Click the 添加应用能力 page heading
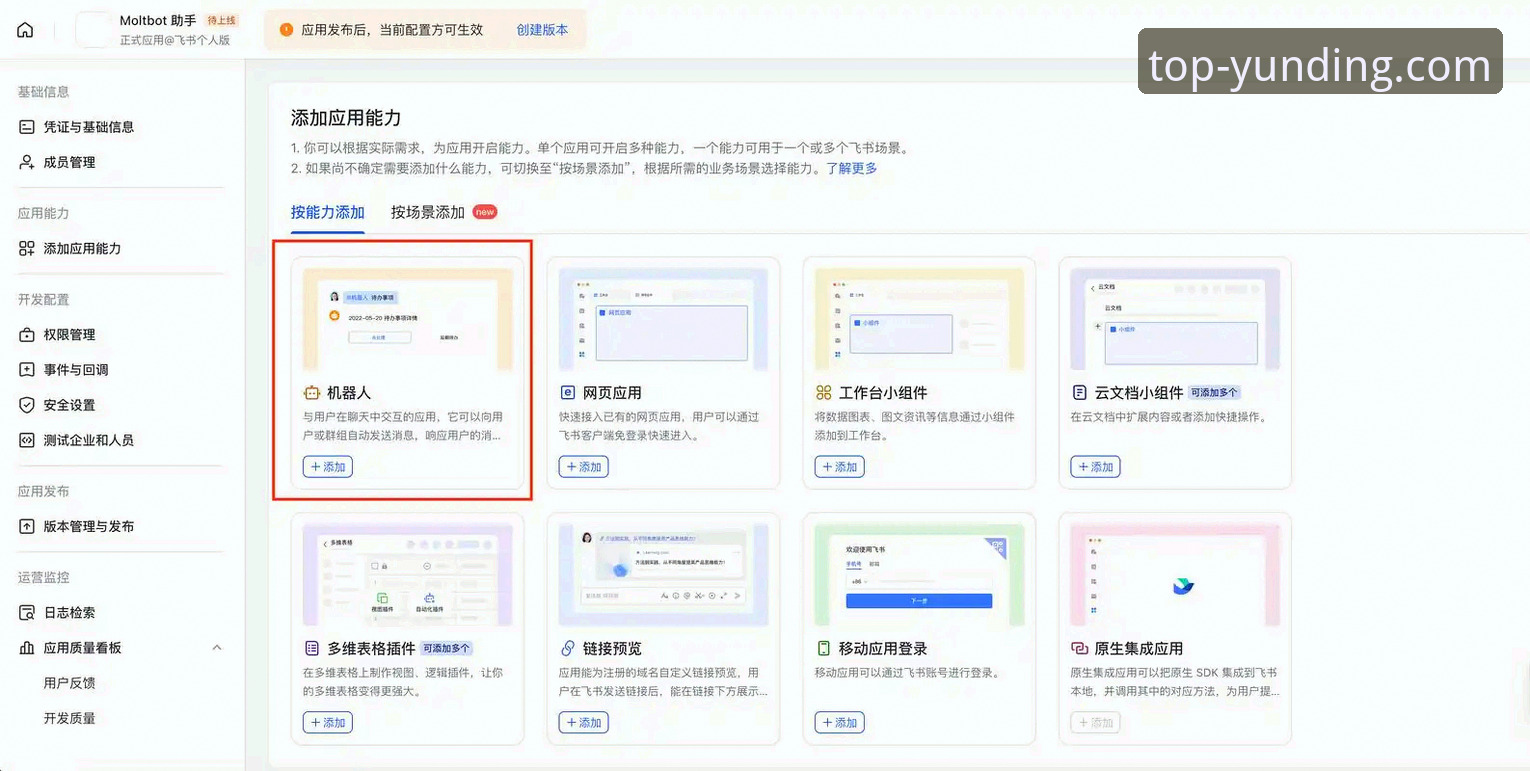Viewport: 1530px width, 771px height. tap(346, 118)
